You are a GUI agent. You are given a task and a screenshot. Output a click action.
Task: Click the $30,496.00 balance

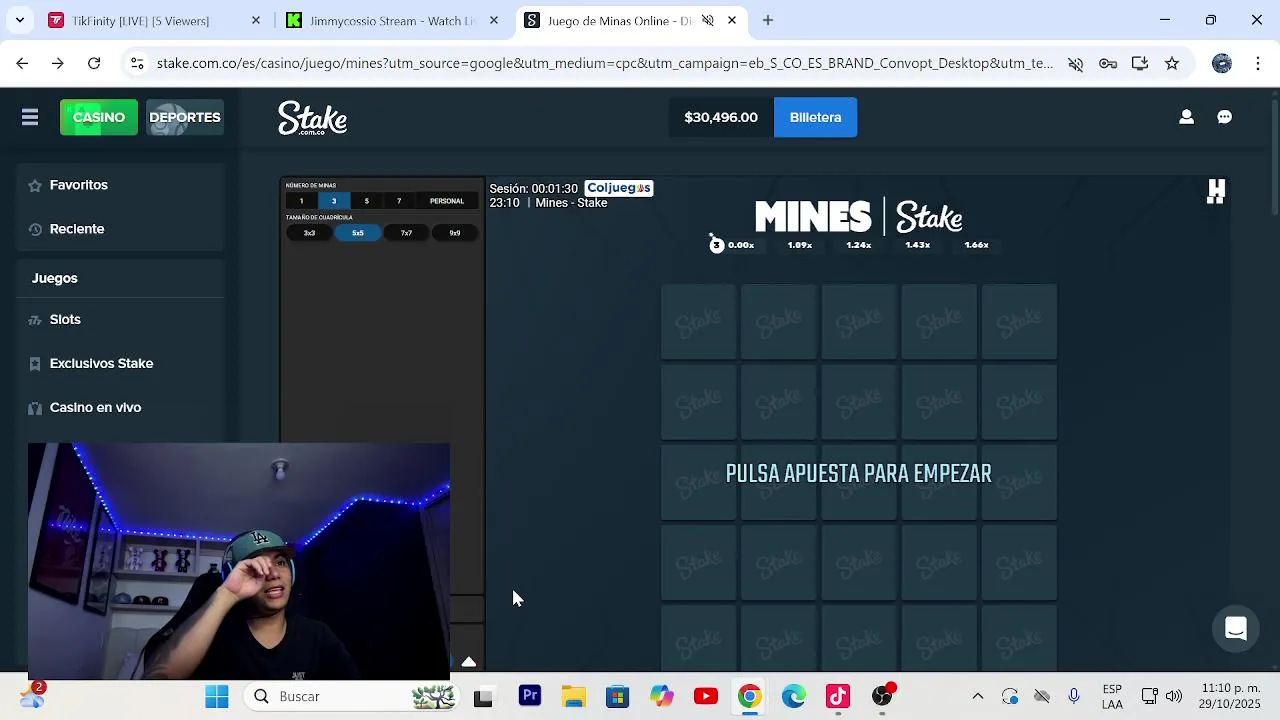tap(721, 117)
